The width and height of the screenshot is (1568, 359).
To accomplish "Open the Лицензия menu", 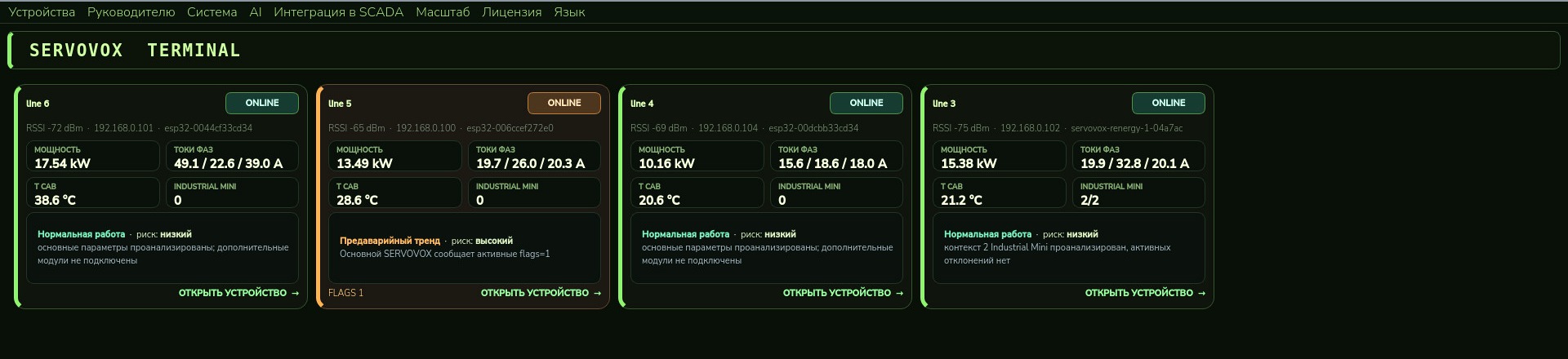I will pos(512,12).
